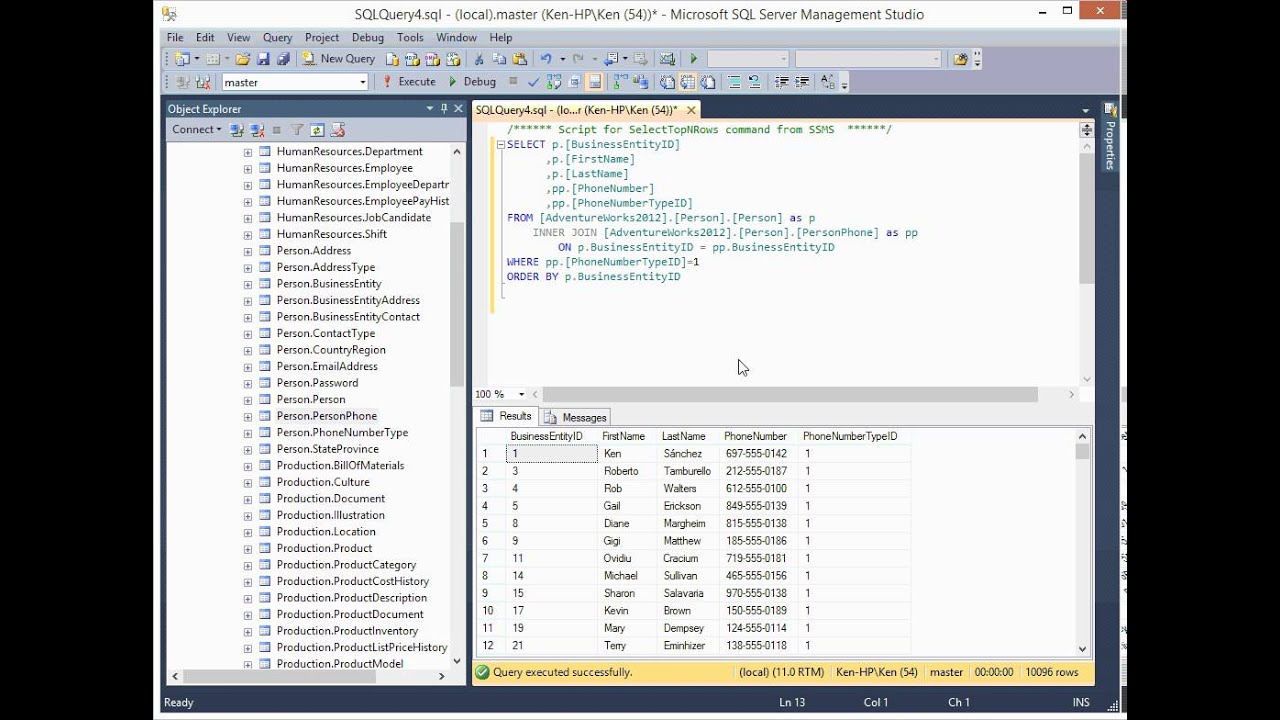Switch output to Results to Grid
This screenshot has height=720, width=1280.
(689, 82)
